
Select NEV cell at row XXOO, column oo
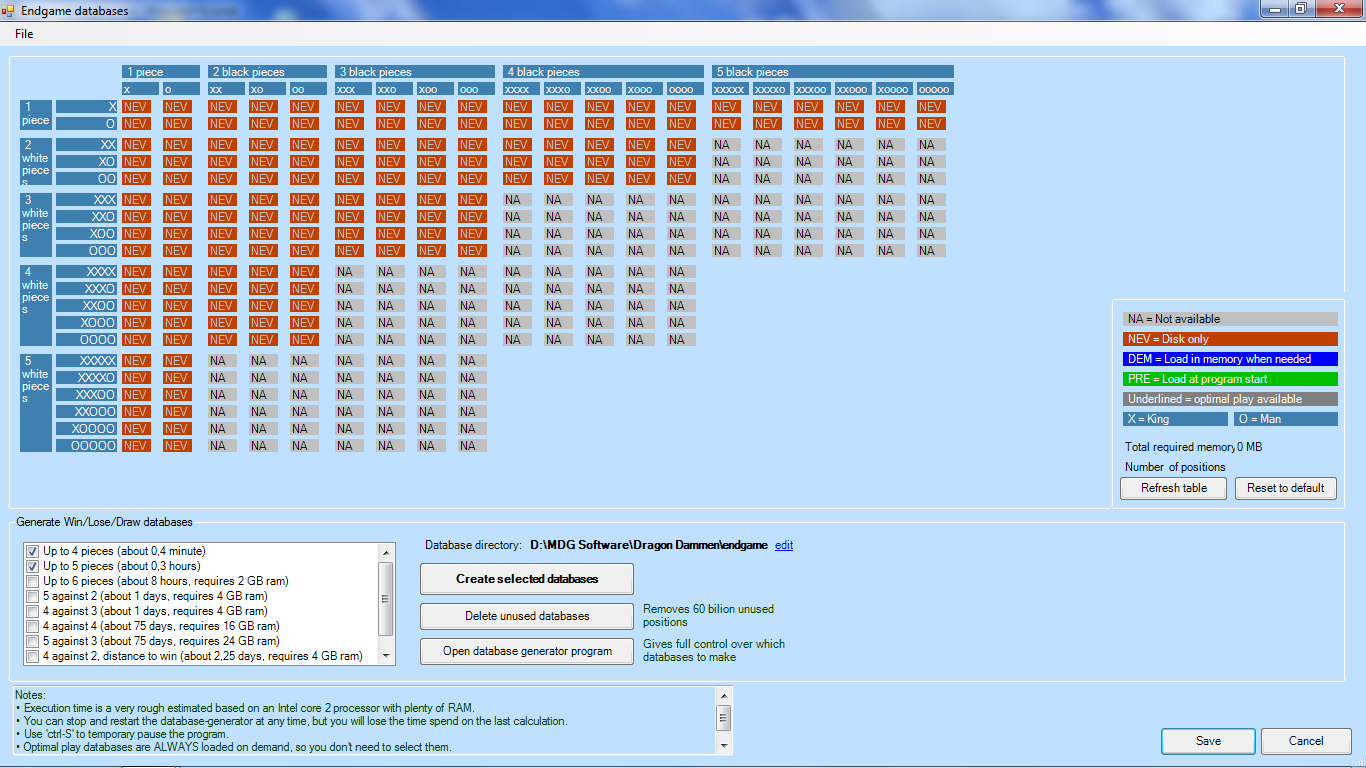coord(304,305)
